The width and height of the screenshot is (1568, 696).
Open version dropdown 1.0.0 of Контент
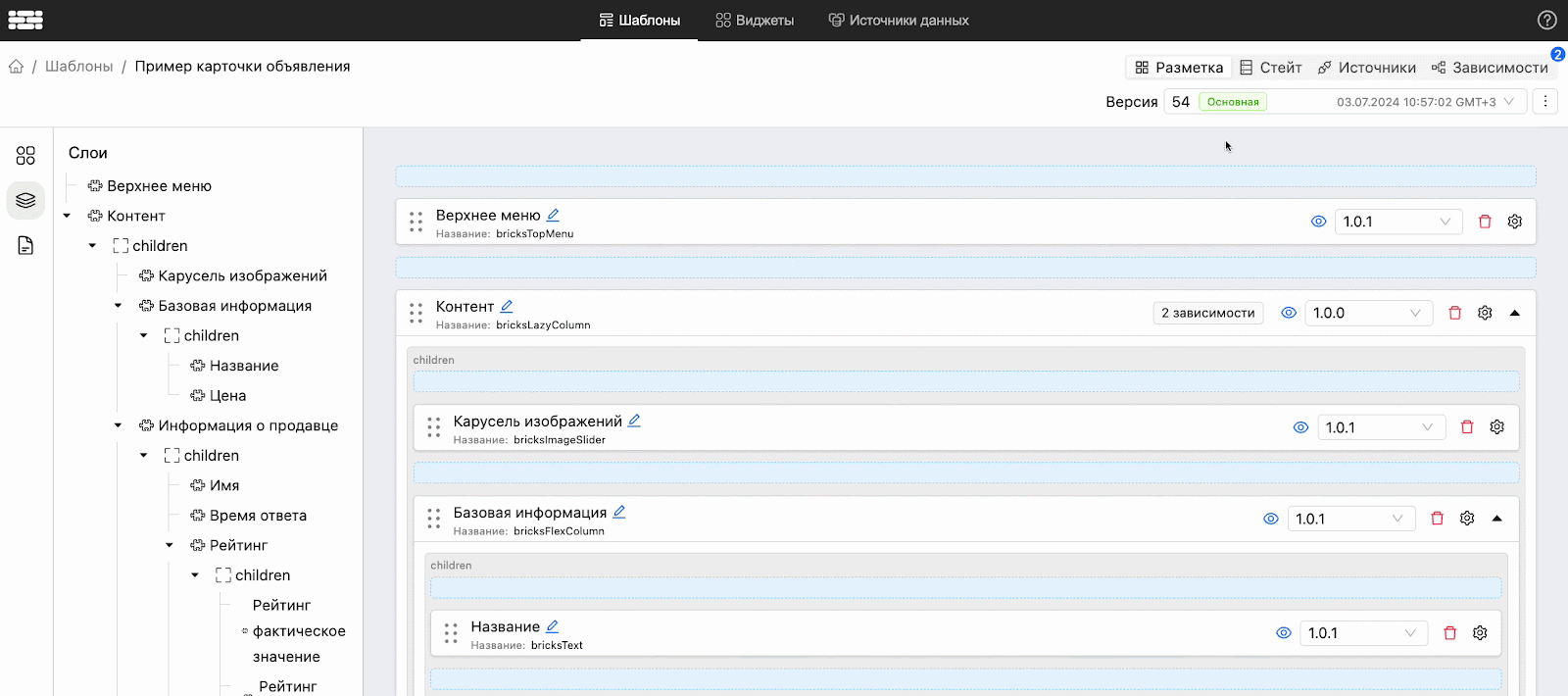tap(1369, 313)
